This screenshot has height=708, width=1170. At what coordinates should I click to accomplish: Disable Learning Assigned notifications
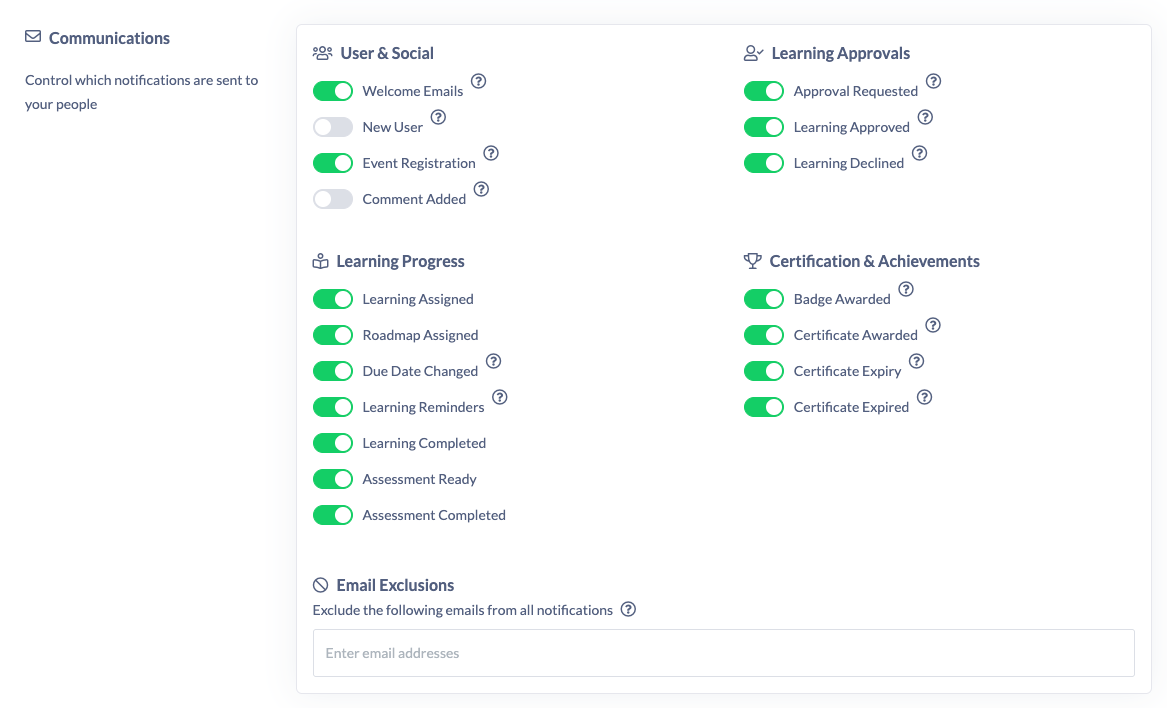click(x=333, y=299)
